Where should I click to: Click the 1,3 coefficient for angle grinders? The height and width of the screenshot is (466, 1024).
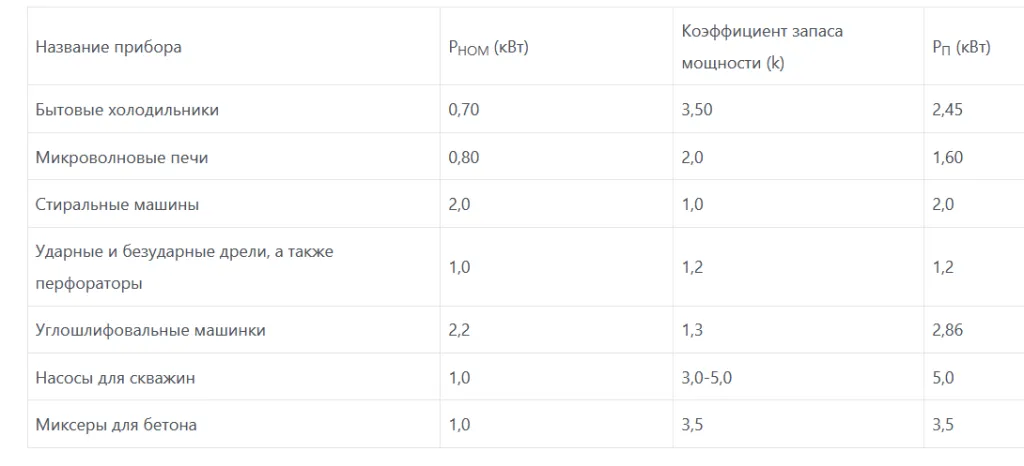tap(692, 330)
